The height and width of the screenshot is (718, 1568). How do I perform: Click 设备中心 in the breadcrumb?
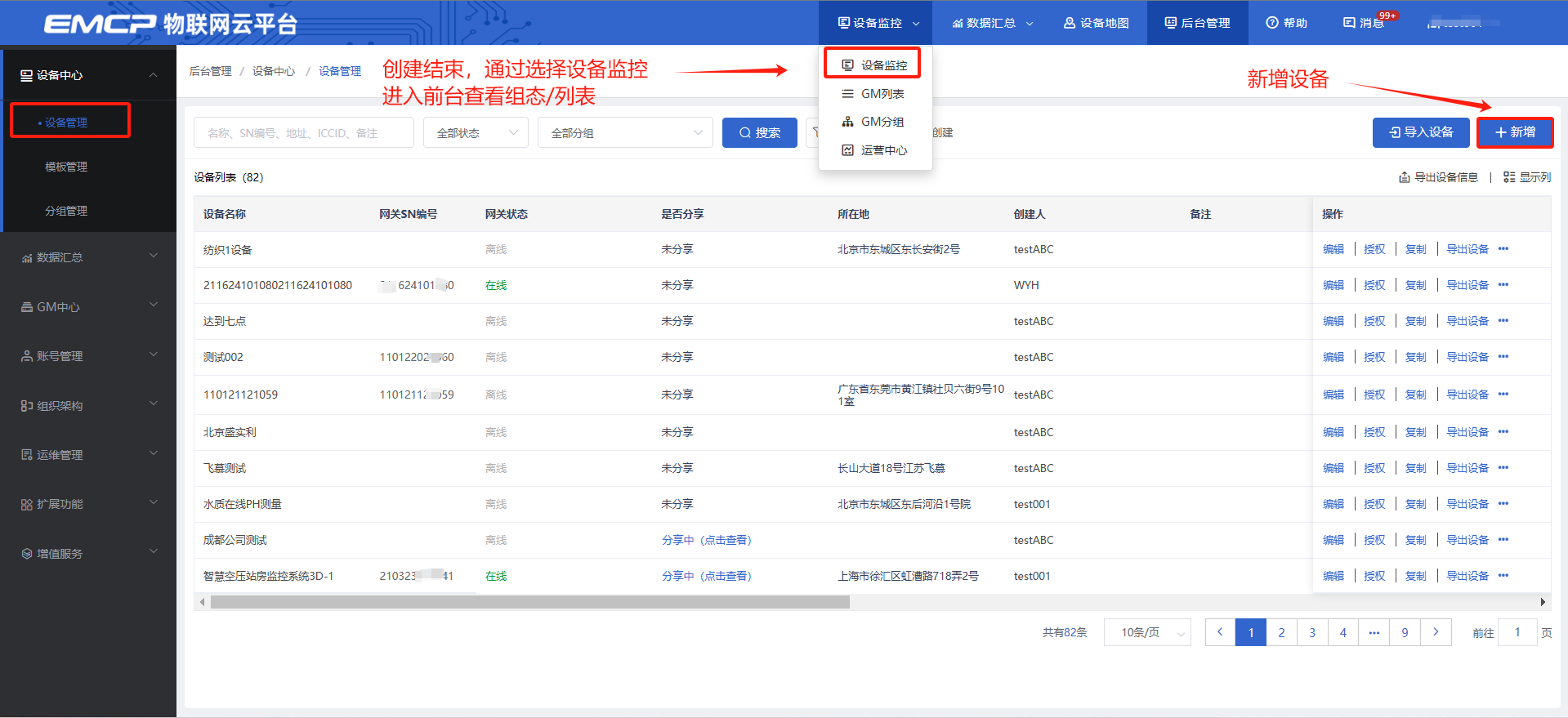pos(273,71)
